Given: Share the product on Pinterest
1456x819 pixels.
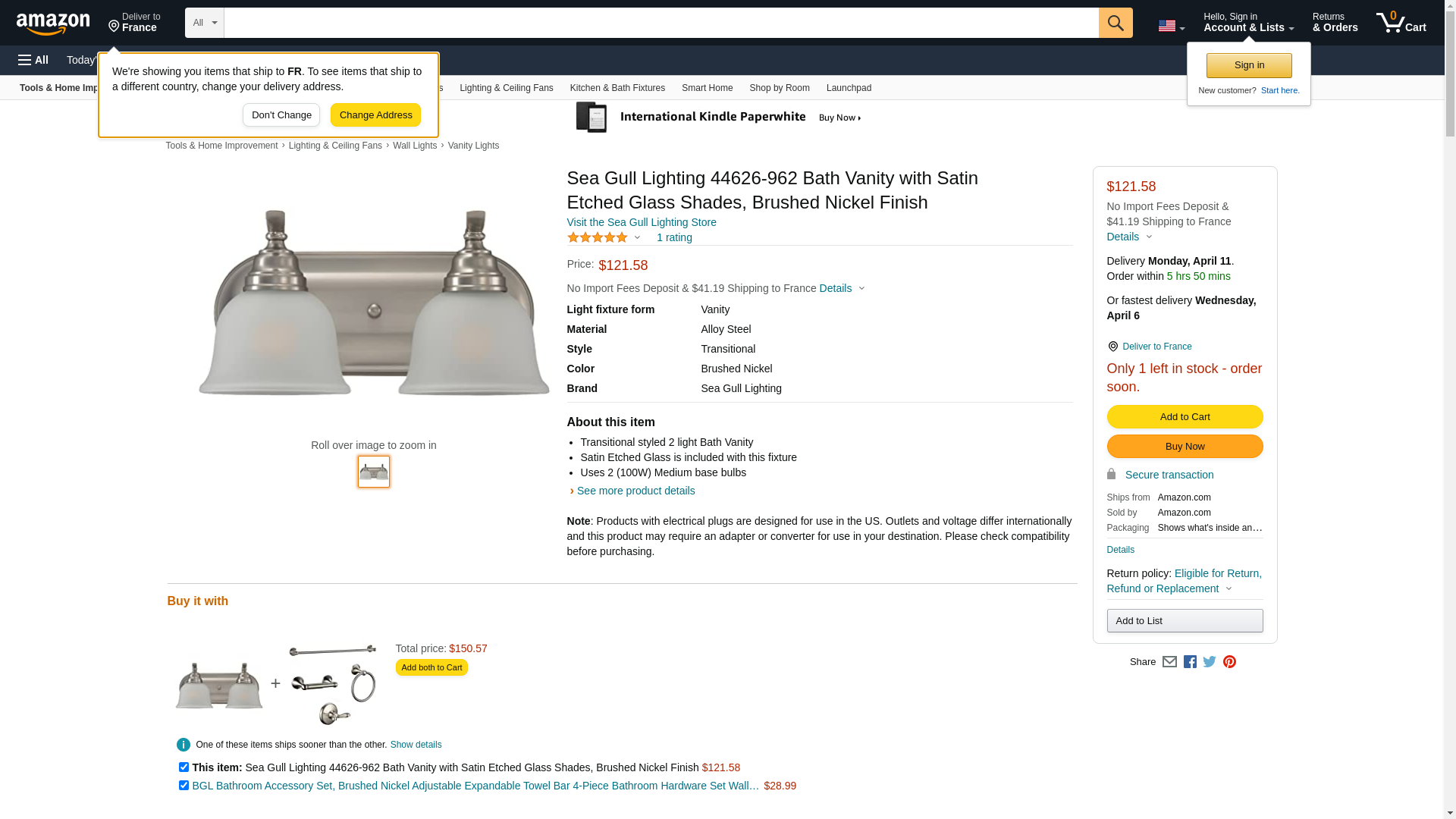Looking at the screenshot, I should tap(1229, 662).
